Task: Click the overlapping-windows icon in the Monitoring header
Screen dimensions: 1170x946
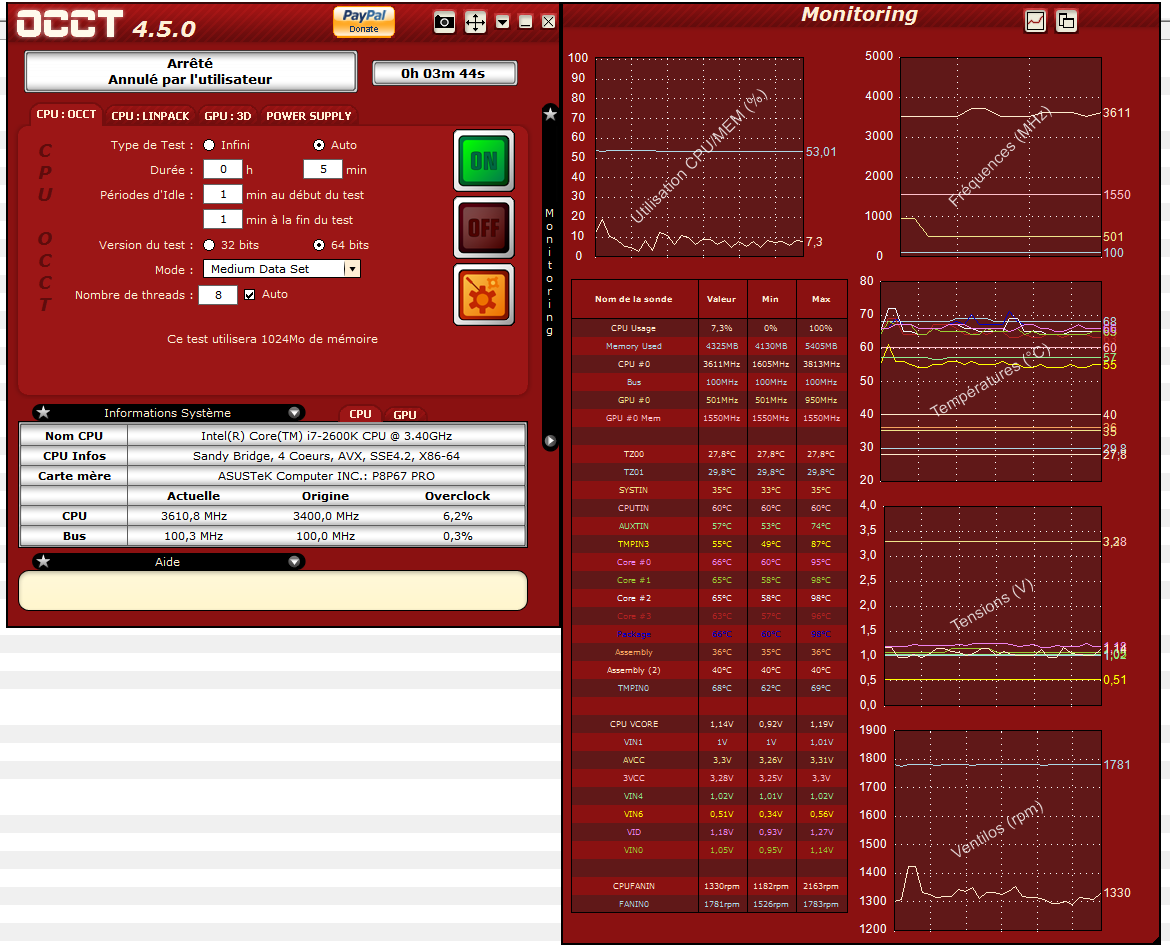Action: pyautogui.click(x=1067, y=21)
